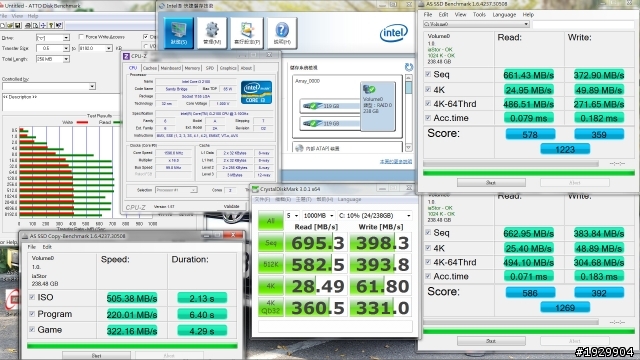The width and height of the screenshot is (640, 360).
Task: Switch to the Memory tab in CPU-Z
Action: [x=192, y=68]
